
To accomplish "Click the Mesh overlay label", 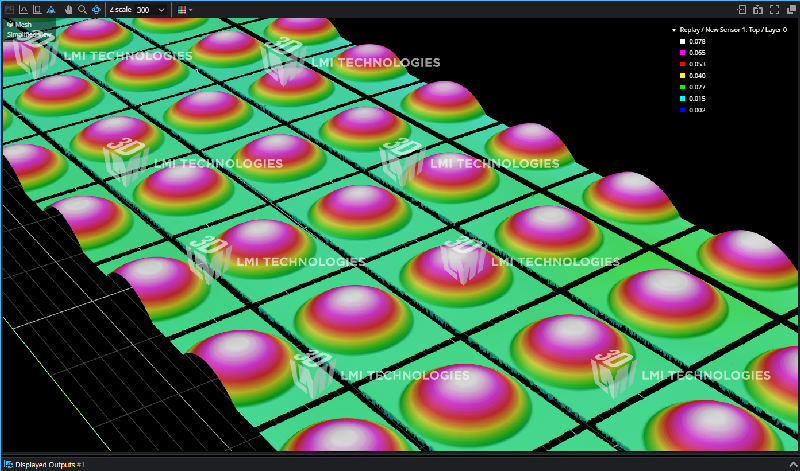I will [23, 24].
